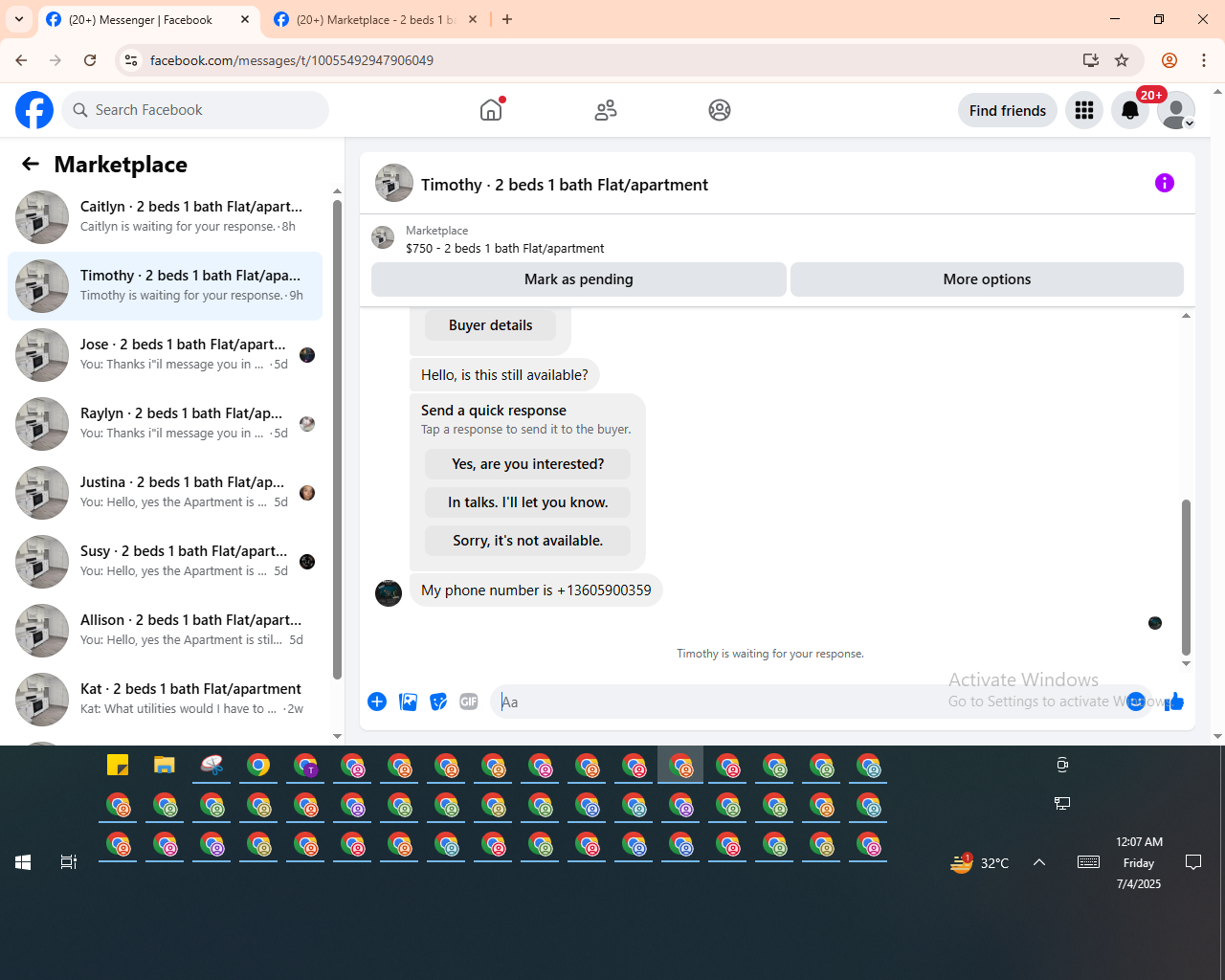Open browser tab search dropdown
Screen dimensions: 1225x980
click(x=19, y=19)
